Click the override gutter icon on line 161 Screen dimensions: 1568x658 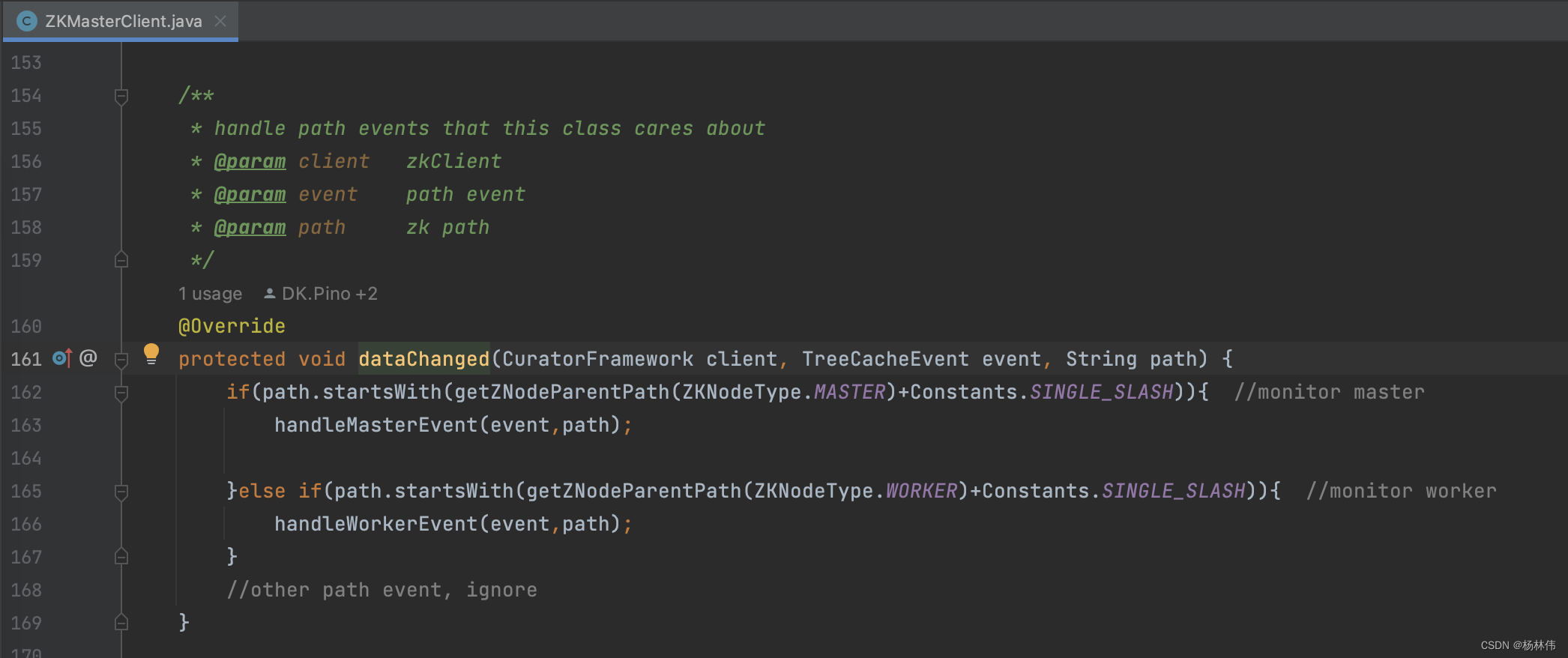click(x=62, y=359)
